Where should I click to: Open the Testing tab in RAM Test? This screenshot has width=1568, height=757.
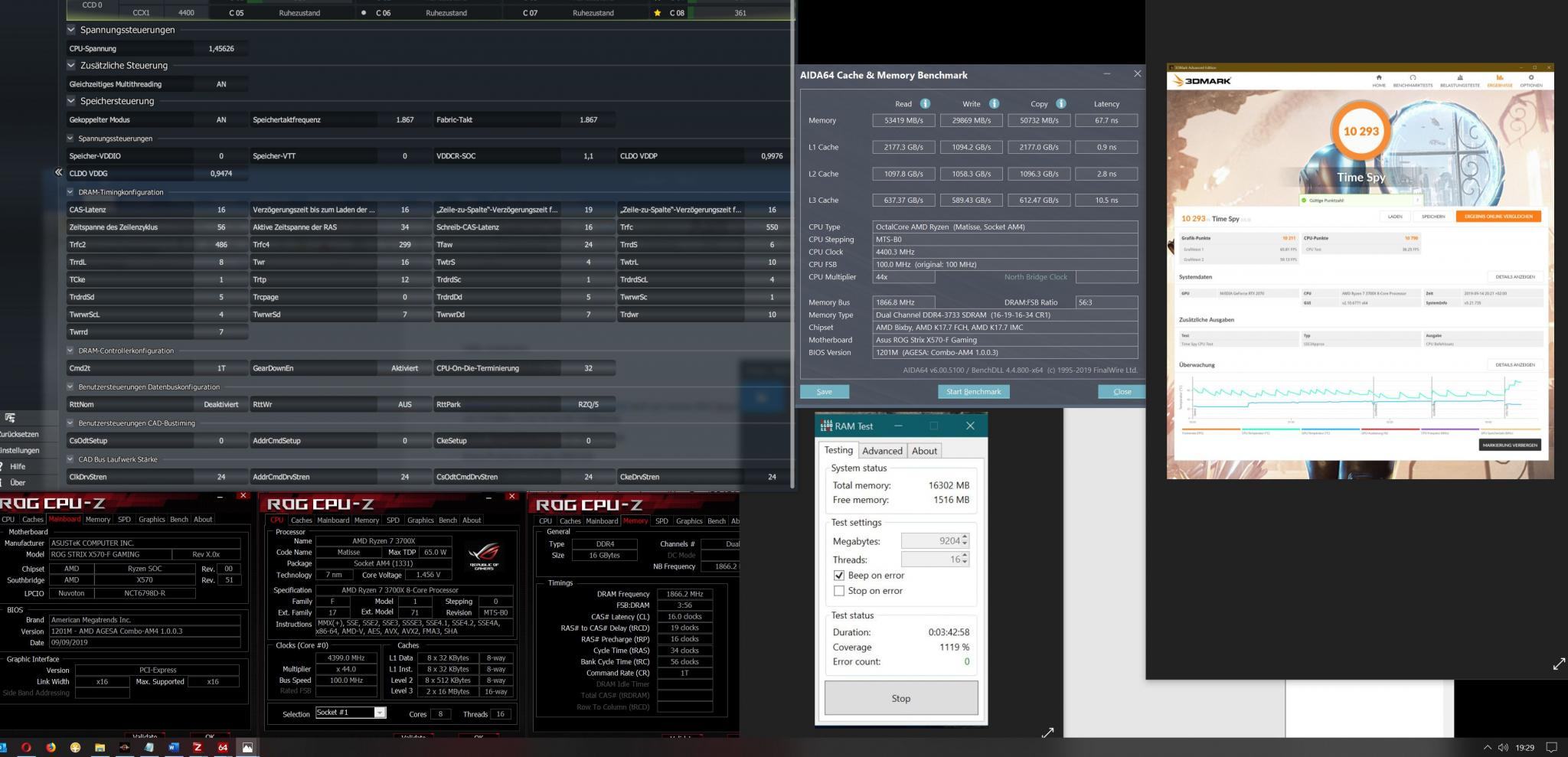[838, 450]
